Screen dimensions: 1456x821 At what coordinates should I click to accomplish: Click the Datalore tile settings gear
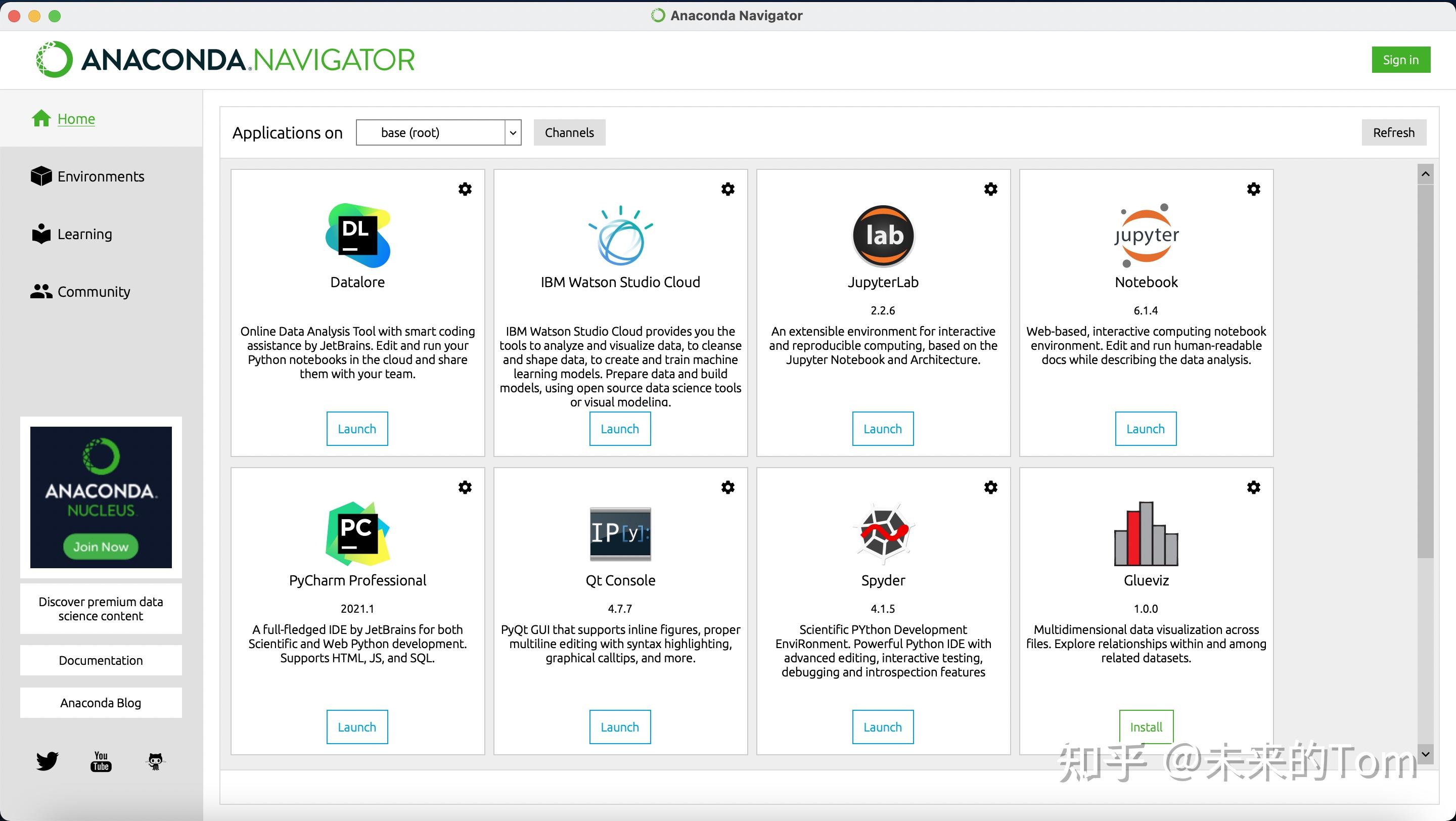(x=465, y=189)
